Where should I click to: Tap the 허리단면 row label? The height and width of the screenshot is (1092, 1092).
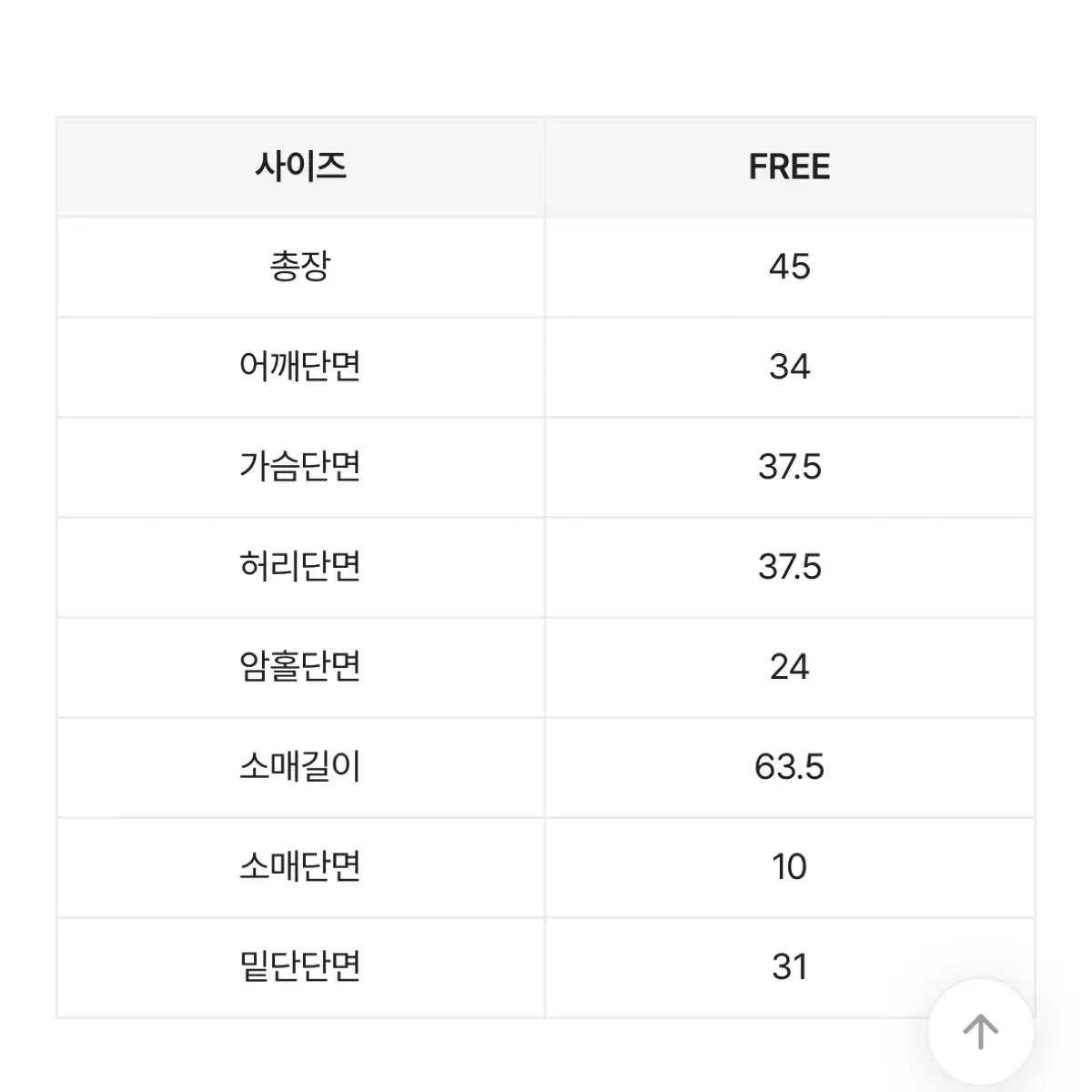(300, 568)
